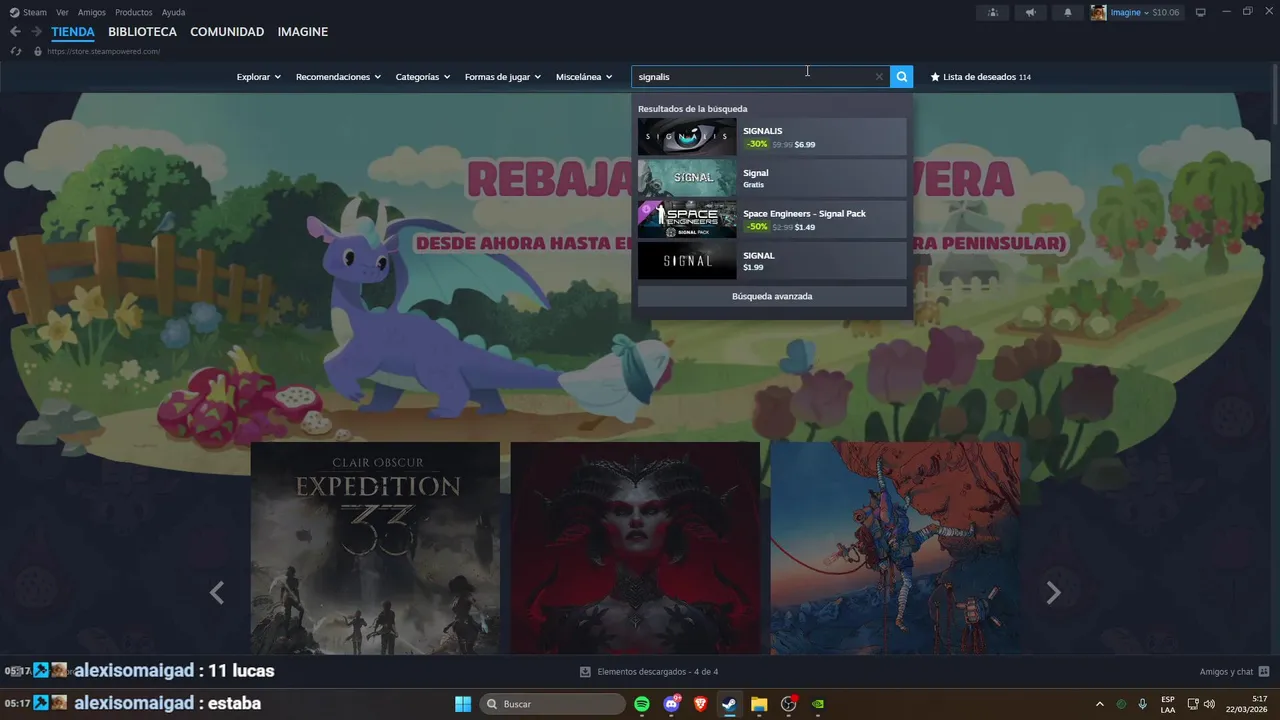
Task: Open the climbing game carousel thumbnail
Action: pos(895,548)
